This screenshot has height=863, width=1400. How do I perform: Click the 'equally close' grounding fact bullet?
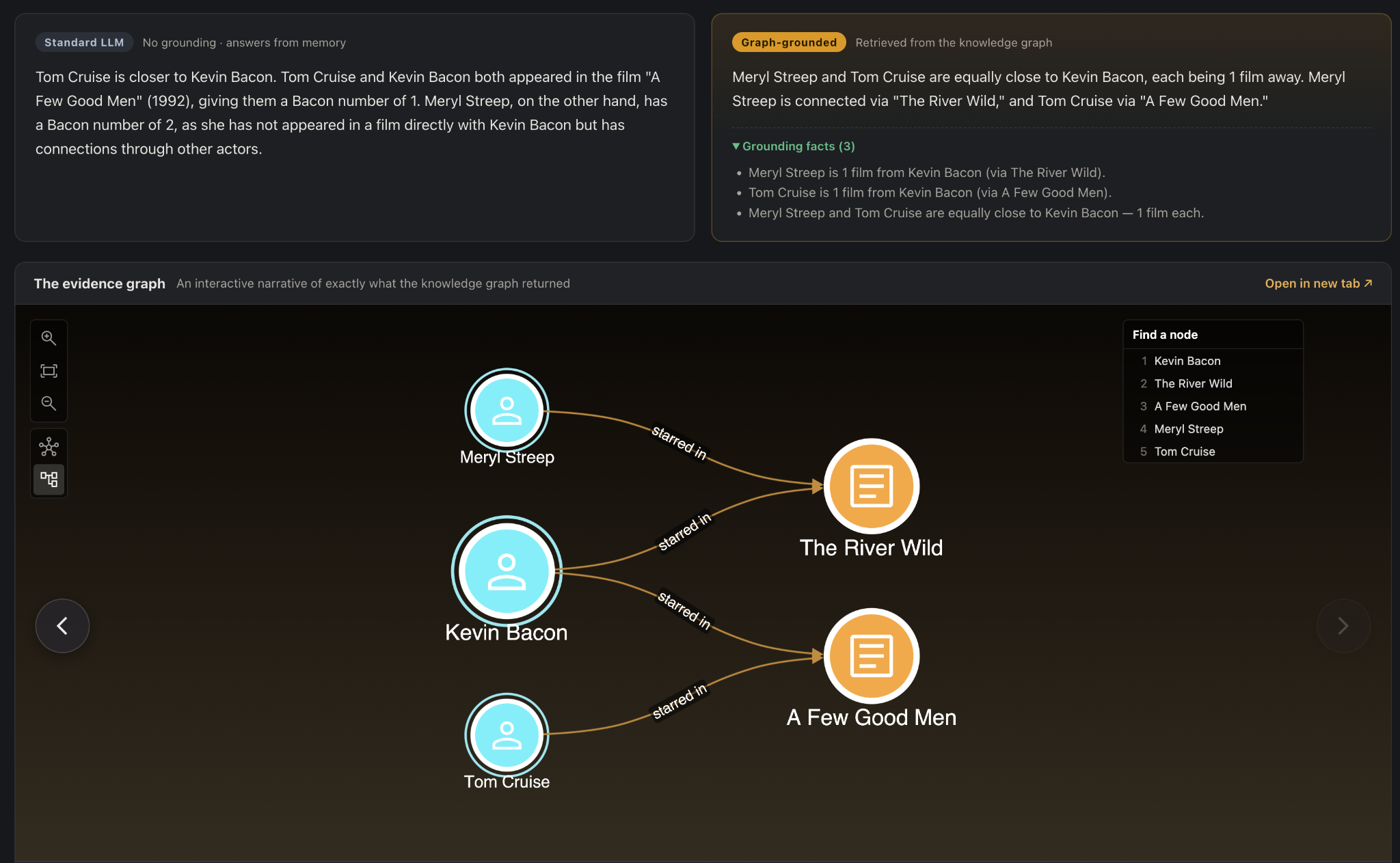(x=976, y=213)
